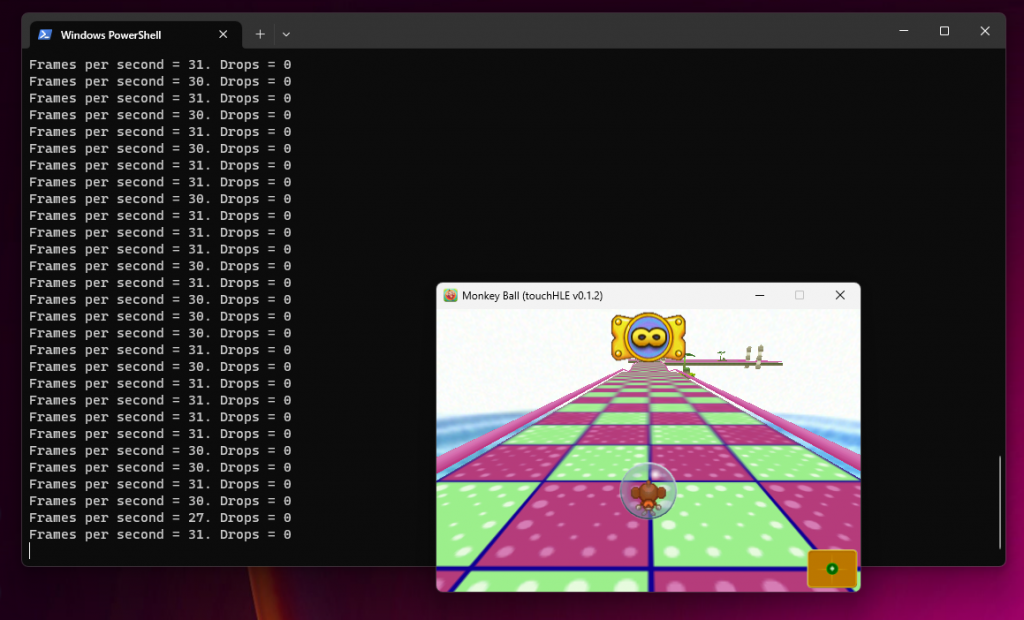This screenshot has height=620, width=1024.
Task: Click the green dot on the minimap
Action: click(832, 569)
